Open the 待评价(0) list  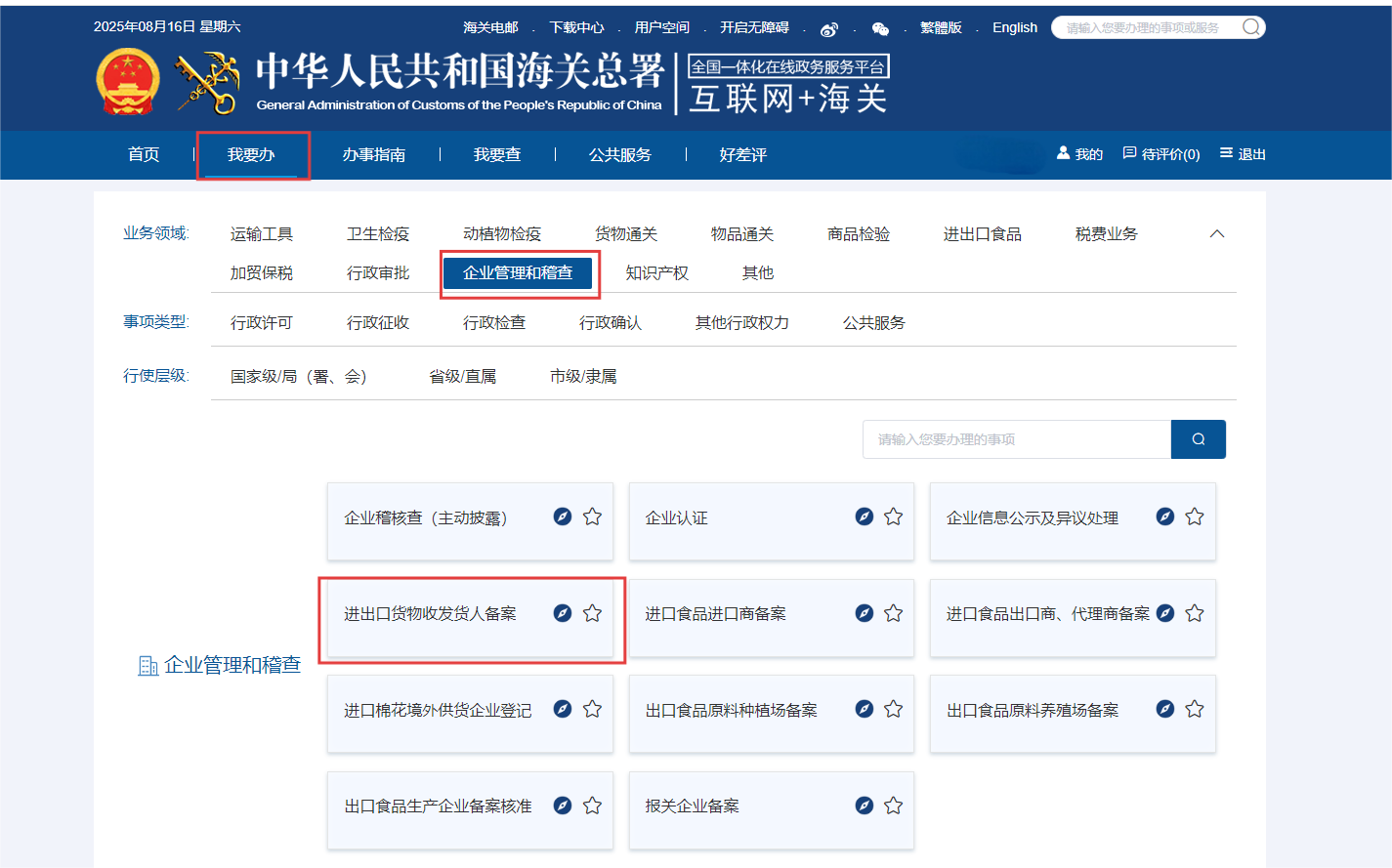pos(1161,154)
